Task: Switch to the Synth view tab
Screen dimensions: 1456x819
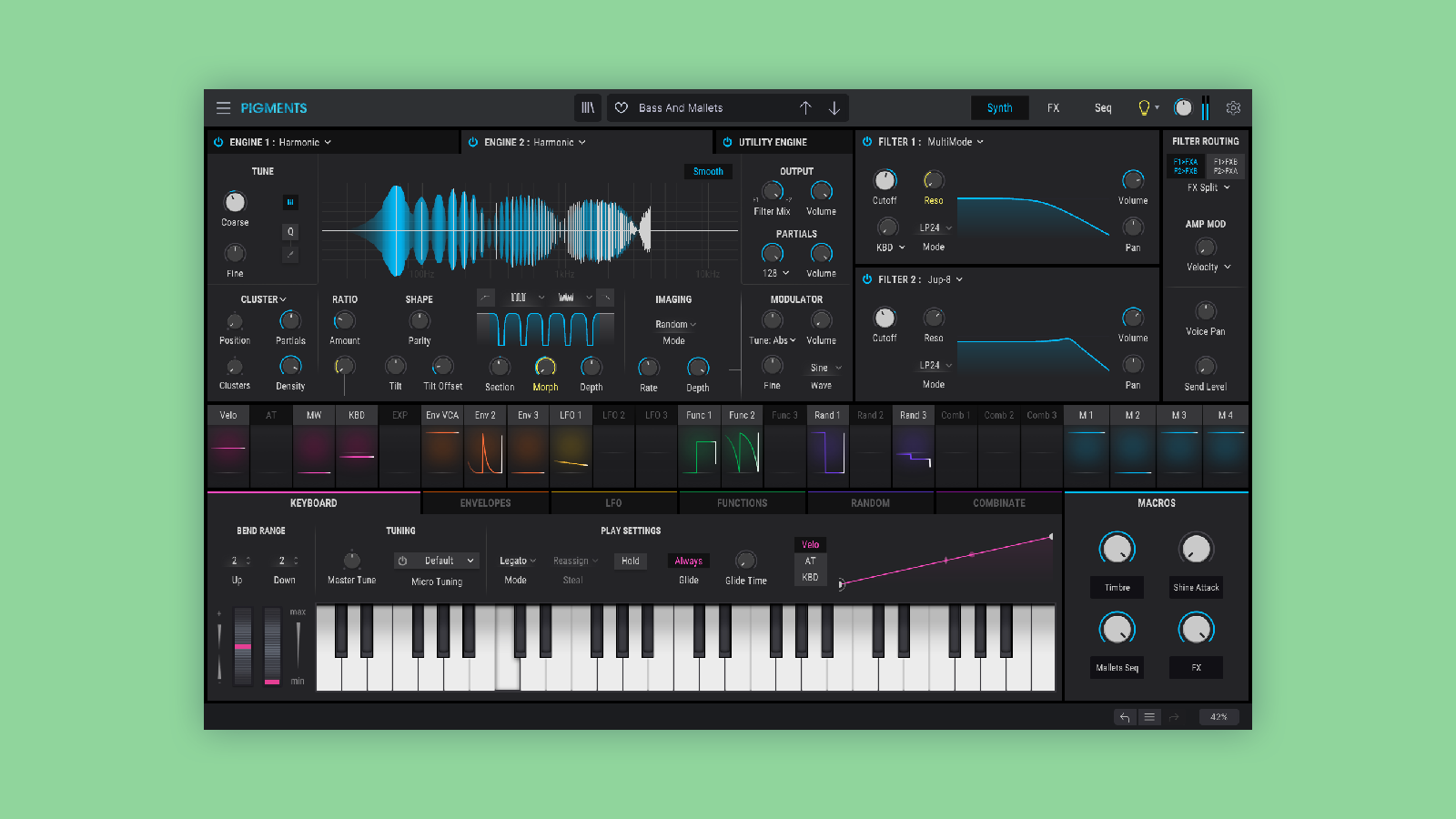Action: 999,107
